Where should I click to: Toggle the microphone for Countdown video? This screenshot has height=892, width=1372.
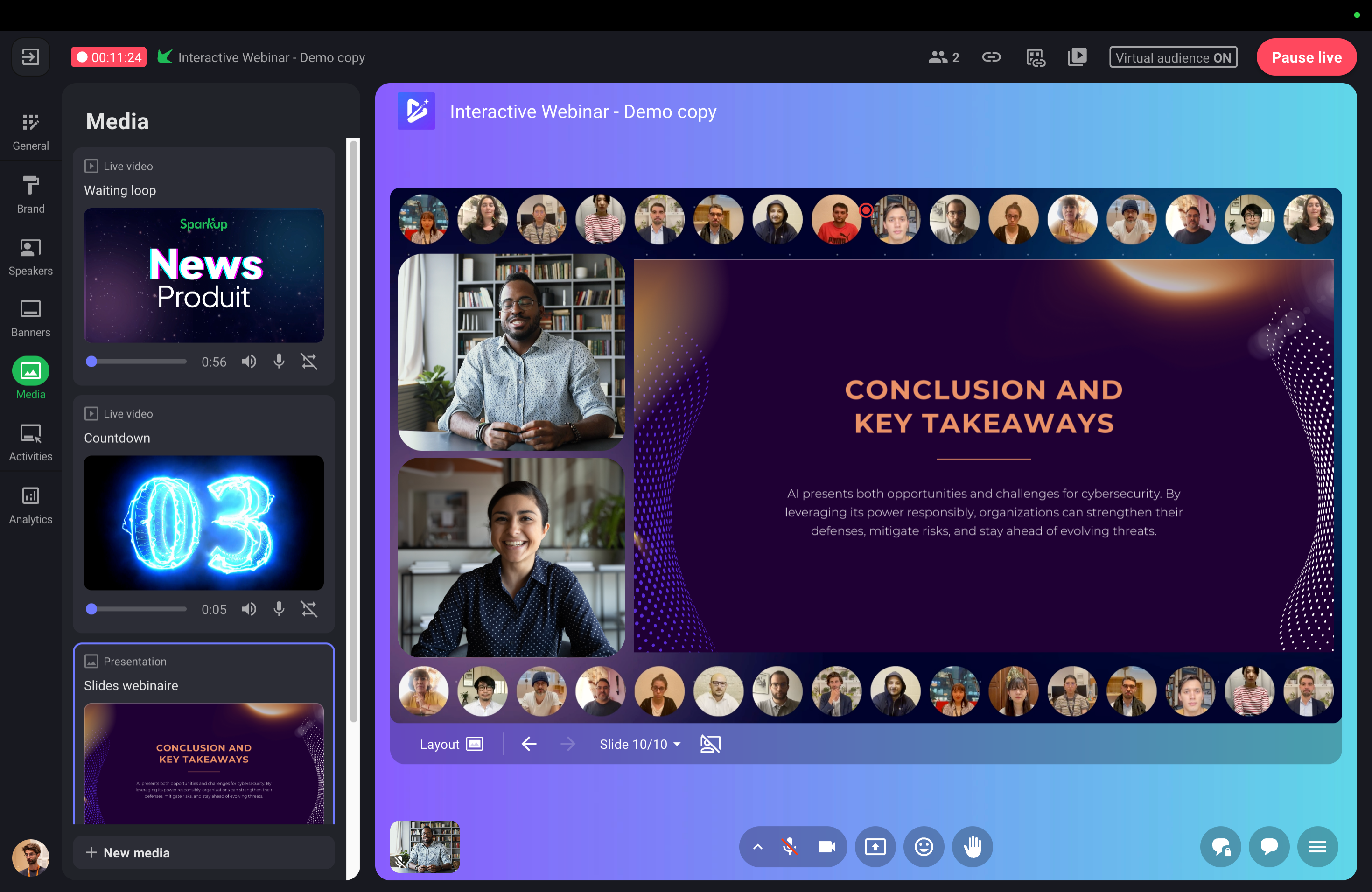coord(279,609)
